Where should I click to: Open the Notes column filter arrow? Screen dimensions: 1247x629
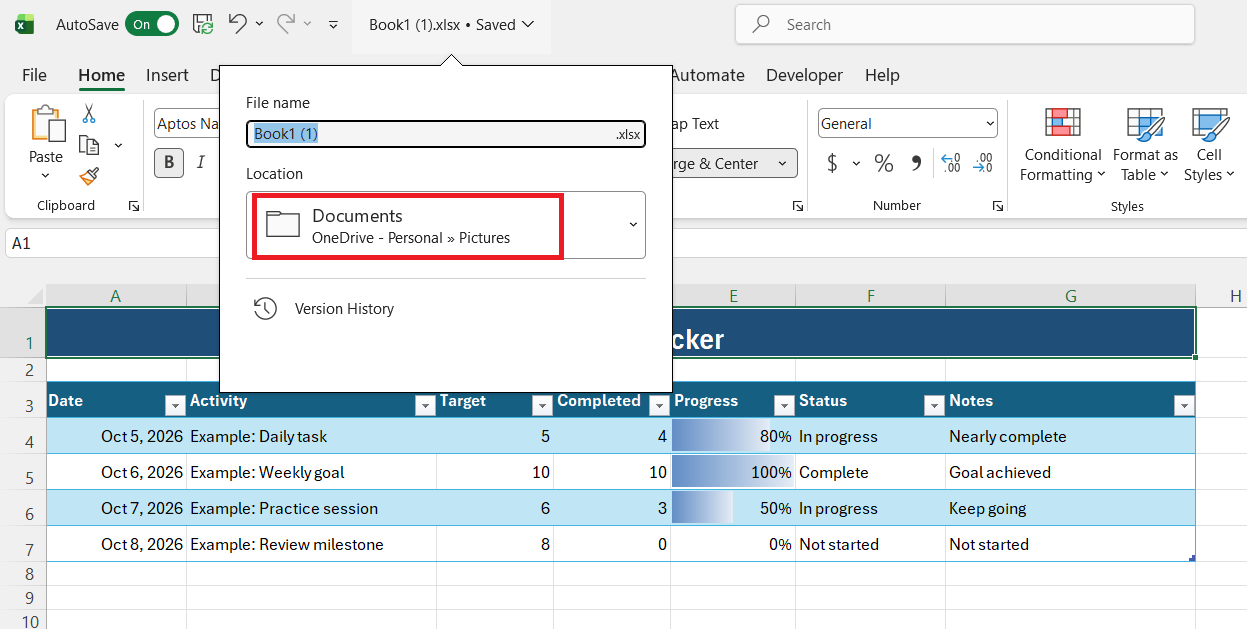[x=1183, y=405]
